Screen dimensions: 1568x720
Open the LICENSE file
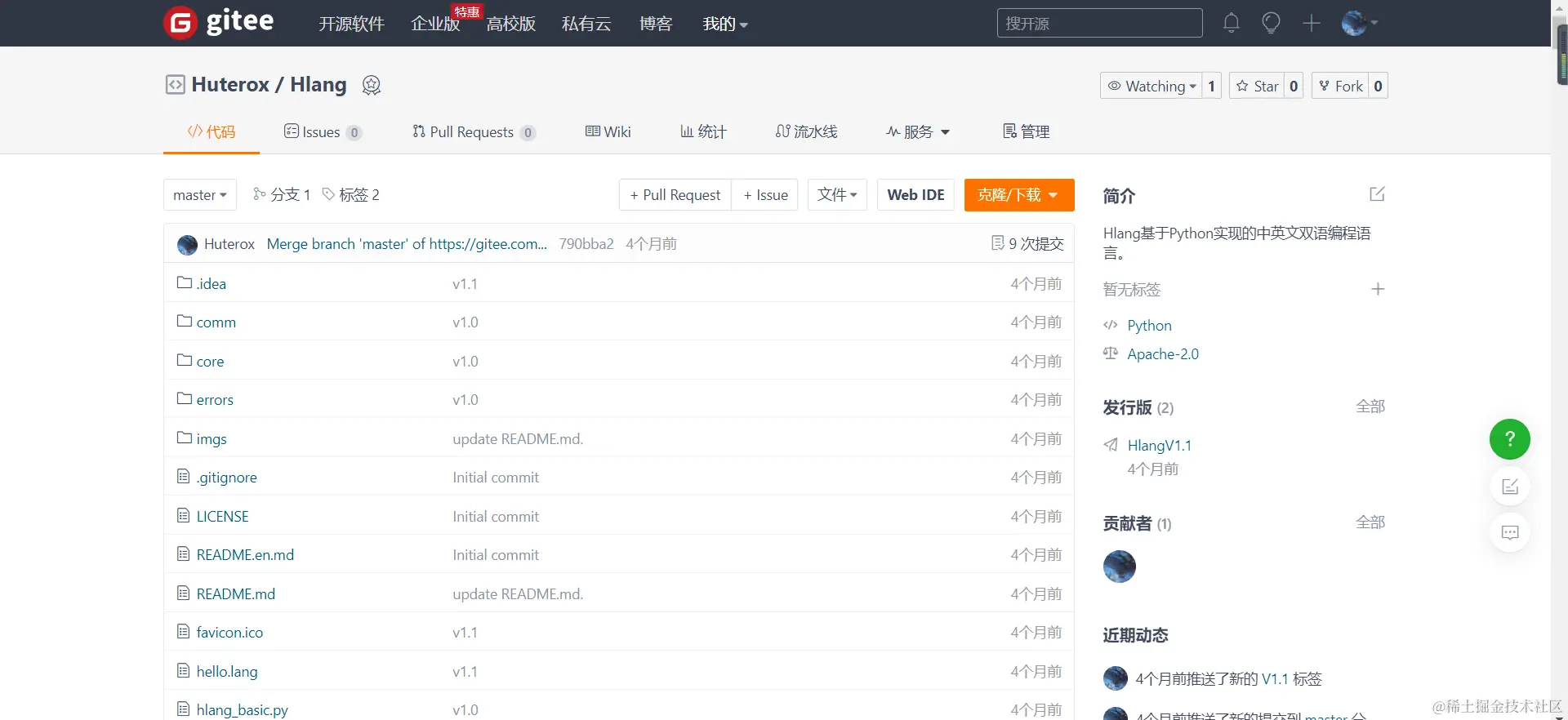click(x=222, y=516)
